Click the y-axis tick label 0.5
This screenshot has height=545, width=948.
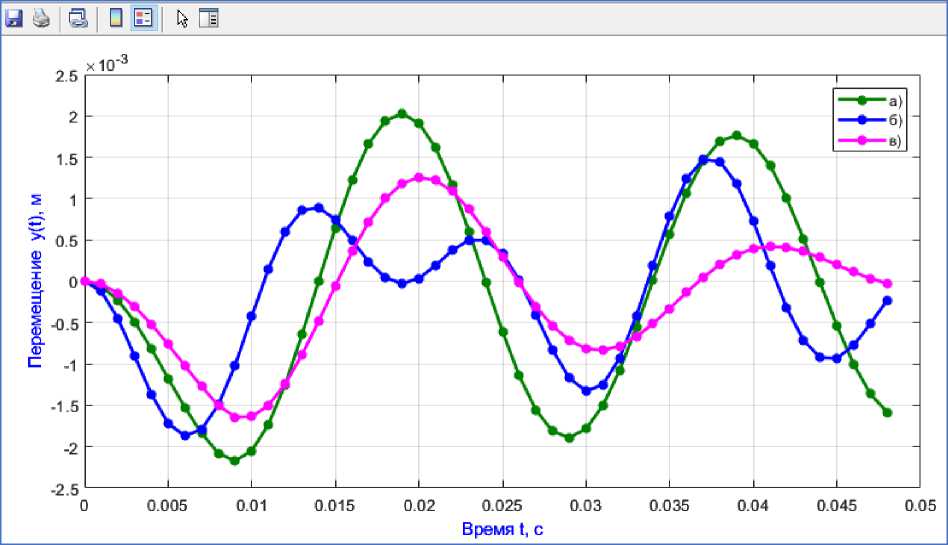(x=67, y=241)
